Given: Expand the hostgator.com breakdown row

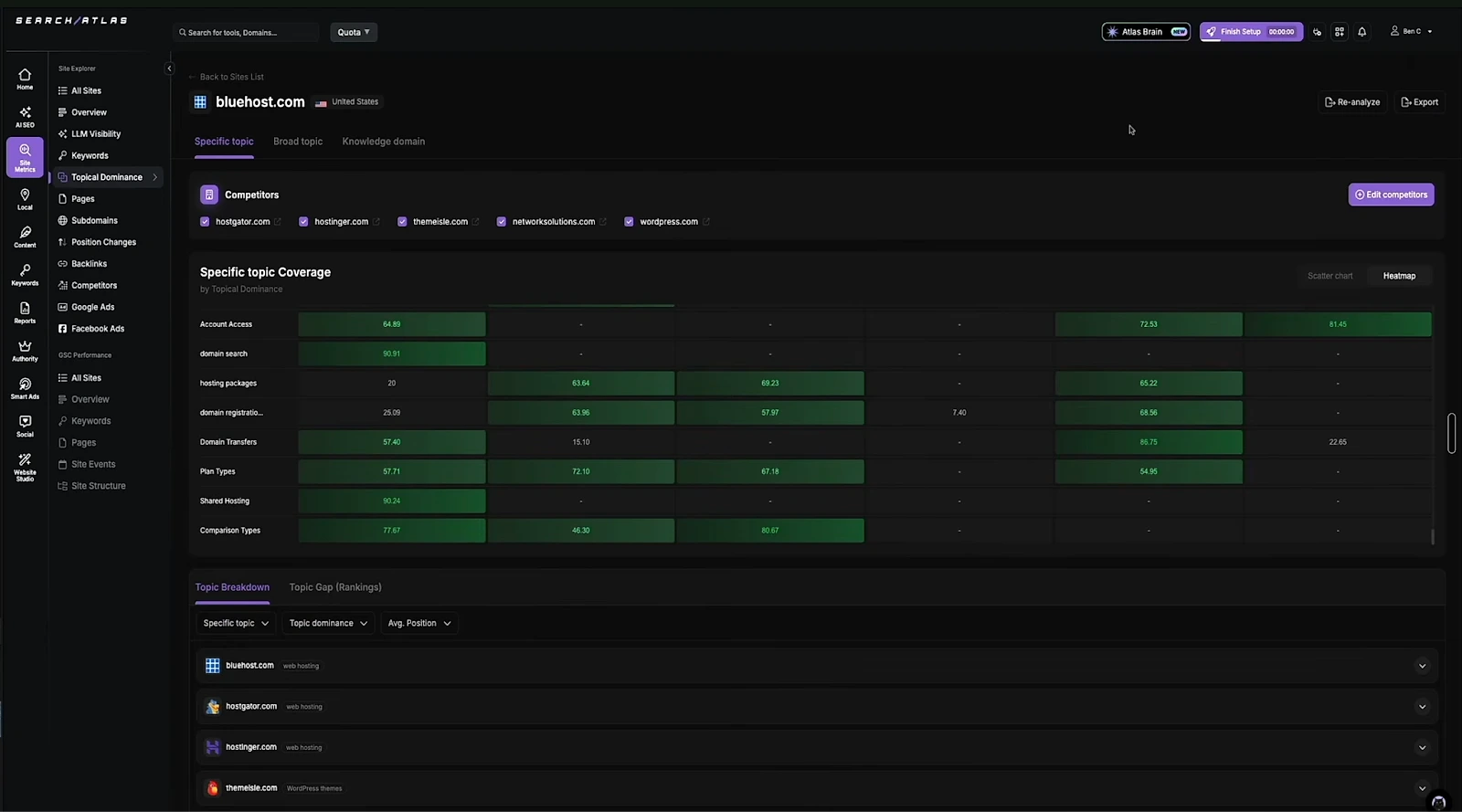Looking at the screenshot, I should pyautogui.click(x=1422, y=707).
